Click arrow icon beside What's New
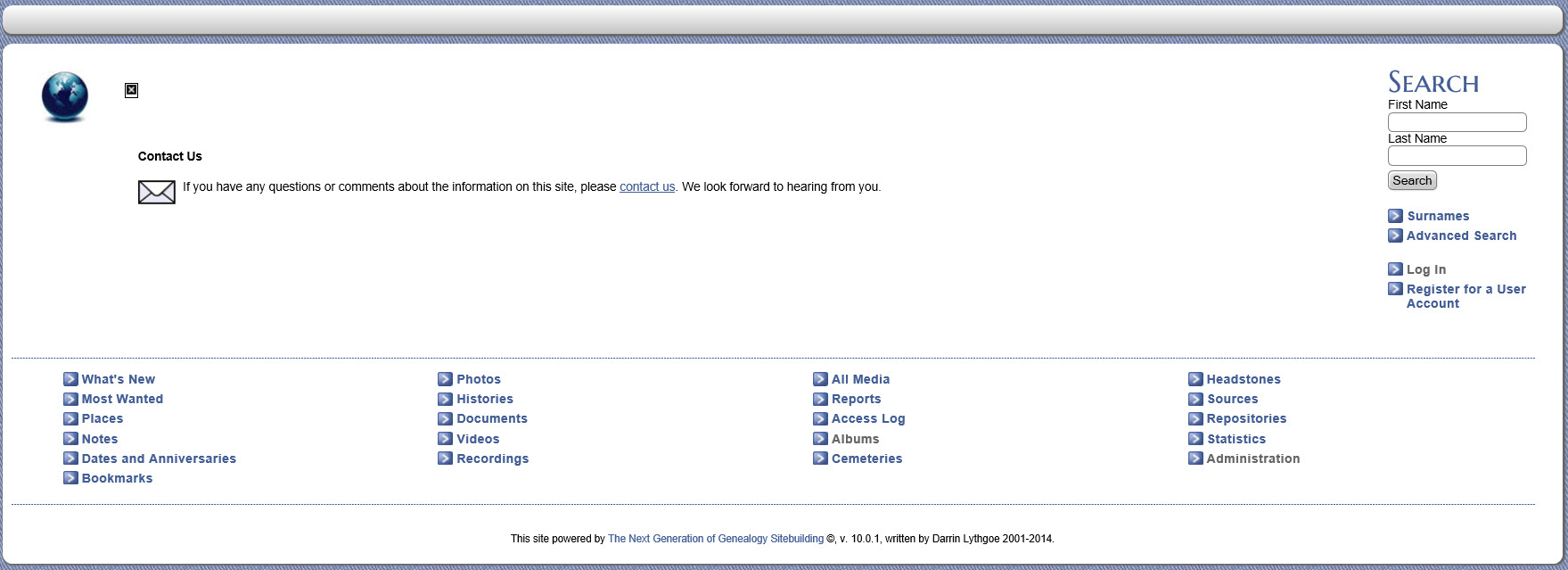Image resolution: width=1568 pixels, height=570 pixels. pyautogui.click(x=70, y=379)
